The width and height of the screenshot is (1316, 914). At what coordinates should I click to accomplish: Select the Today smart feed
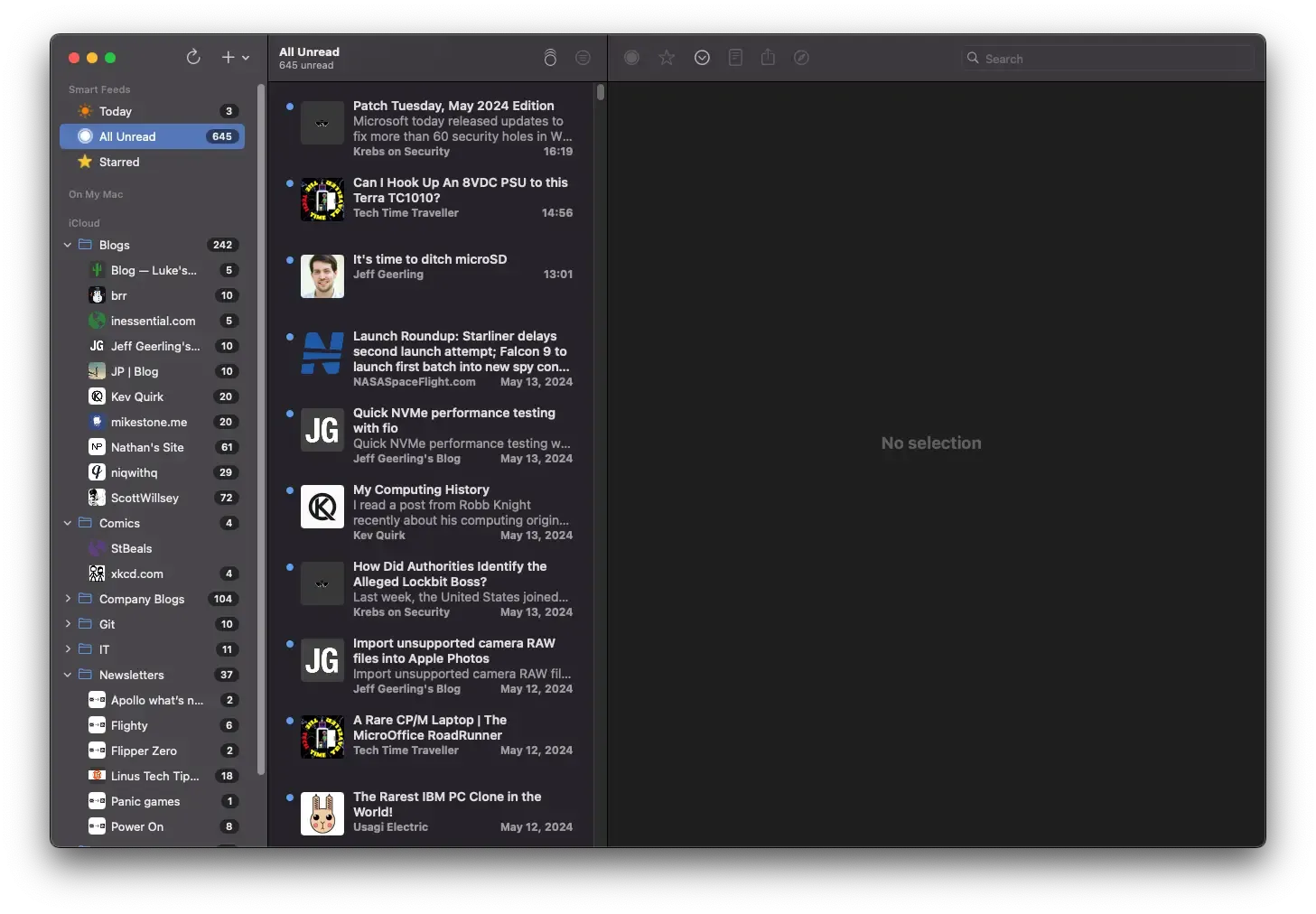point(116,111)
